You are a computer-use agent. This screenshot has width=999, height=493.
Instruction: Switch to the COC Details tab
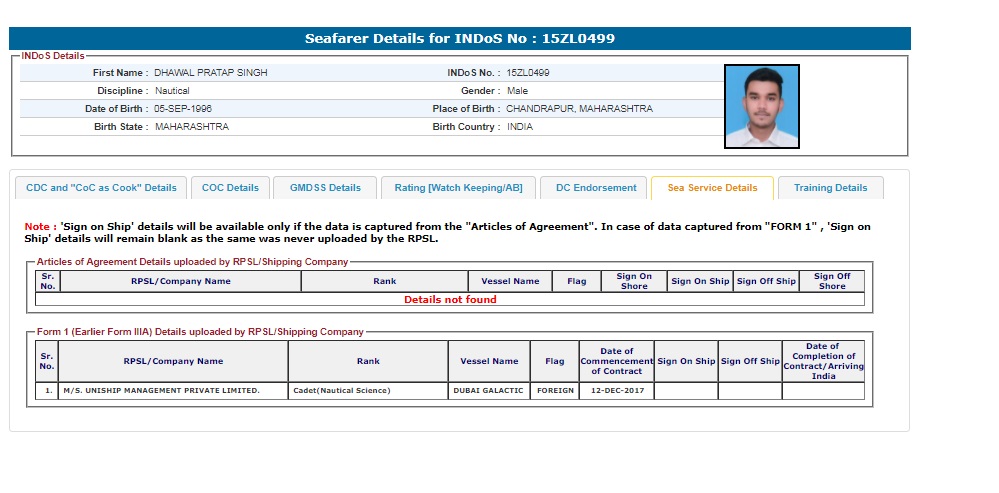point(230,188)
